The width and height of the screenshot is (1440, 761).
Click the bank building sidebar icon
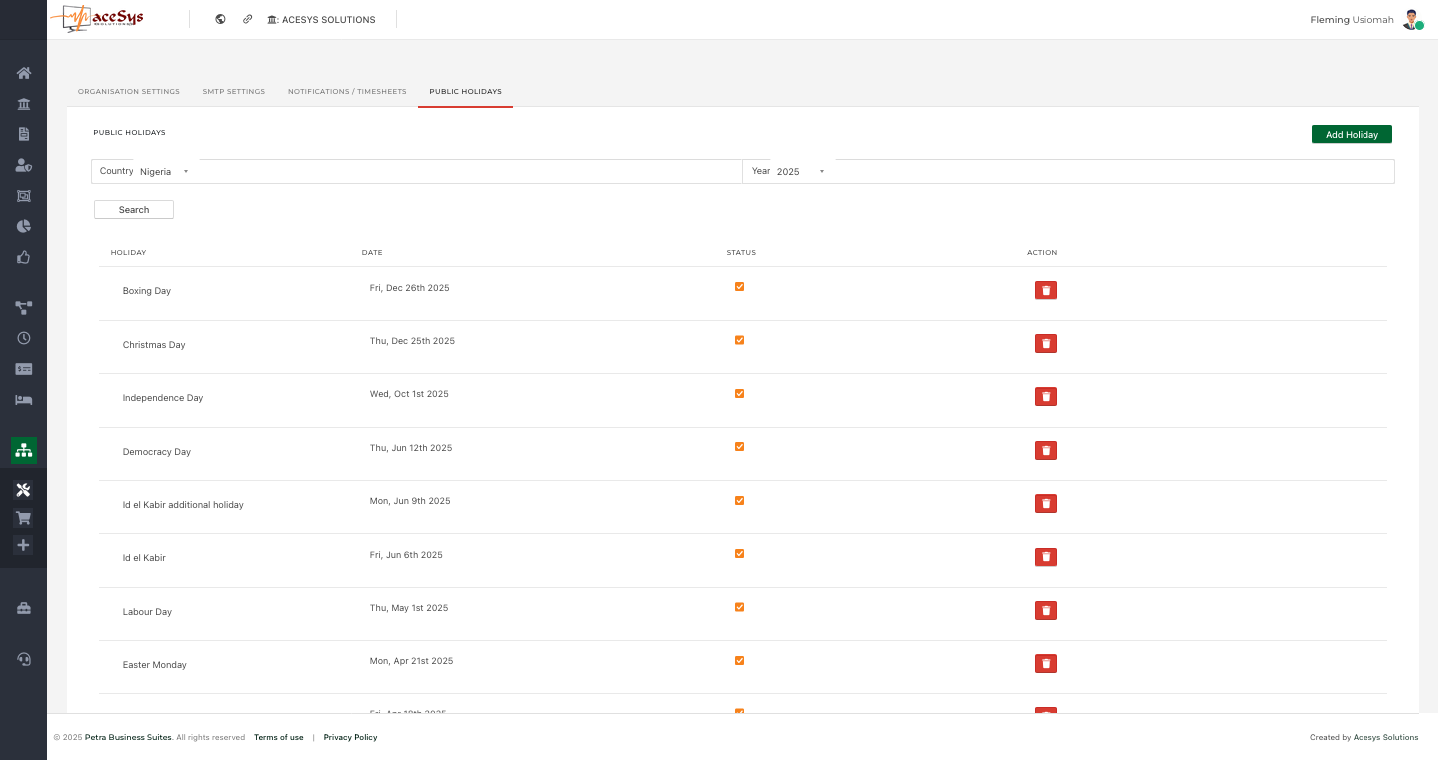(24, 104)
